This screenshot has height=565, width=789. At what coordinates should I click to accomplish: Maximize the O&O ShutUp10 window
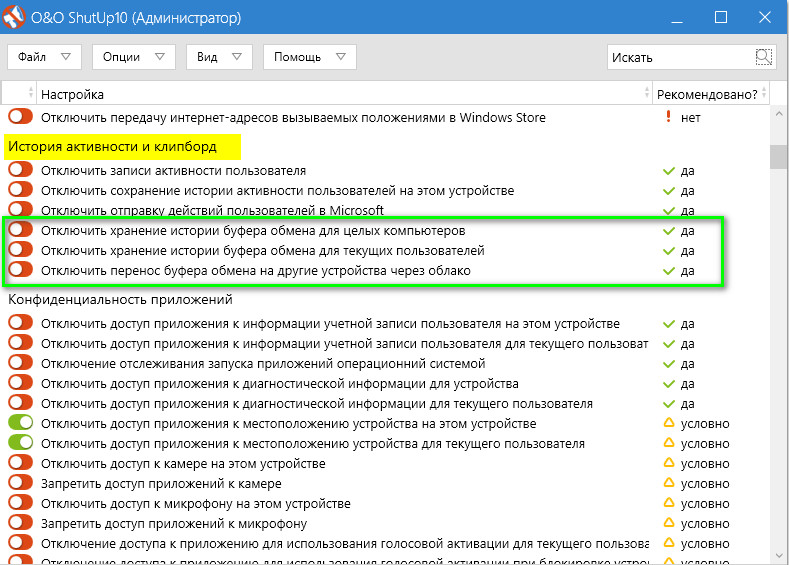pyautogui.click(x=721, y=18)
